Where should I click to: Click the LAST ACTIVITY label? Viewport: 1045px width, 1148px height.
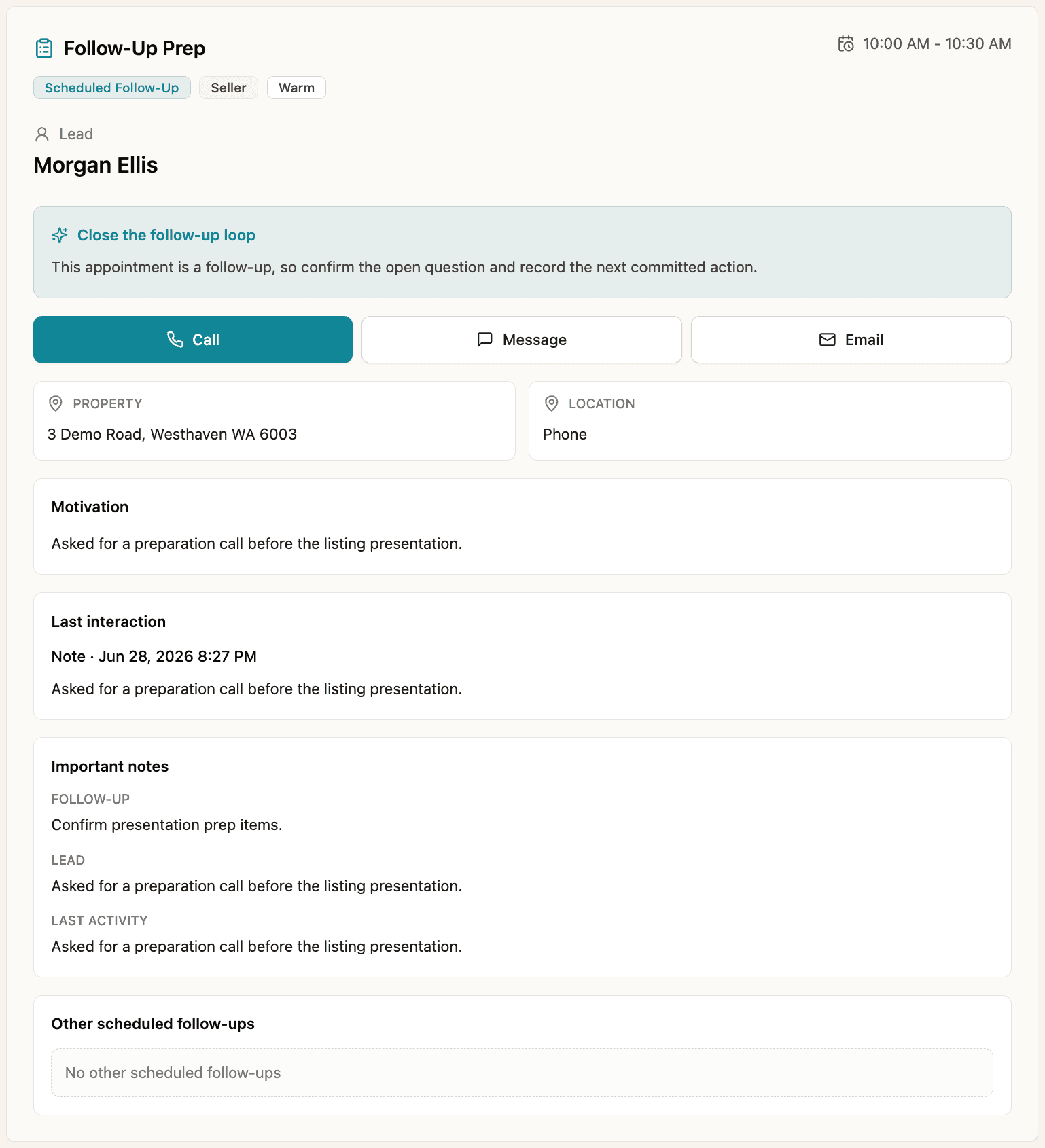[x=99, y=920]
